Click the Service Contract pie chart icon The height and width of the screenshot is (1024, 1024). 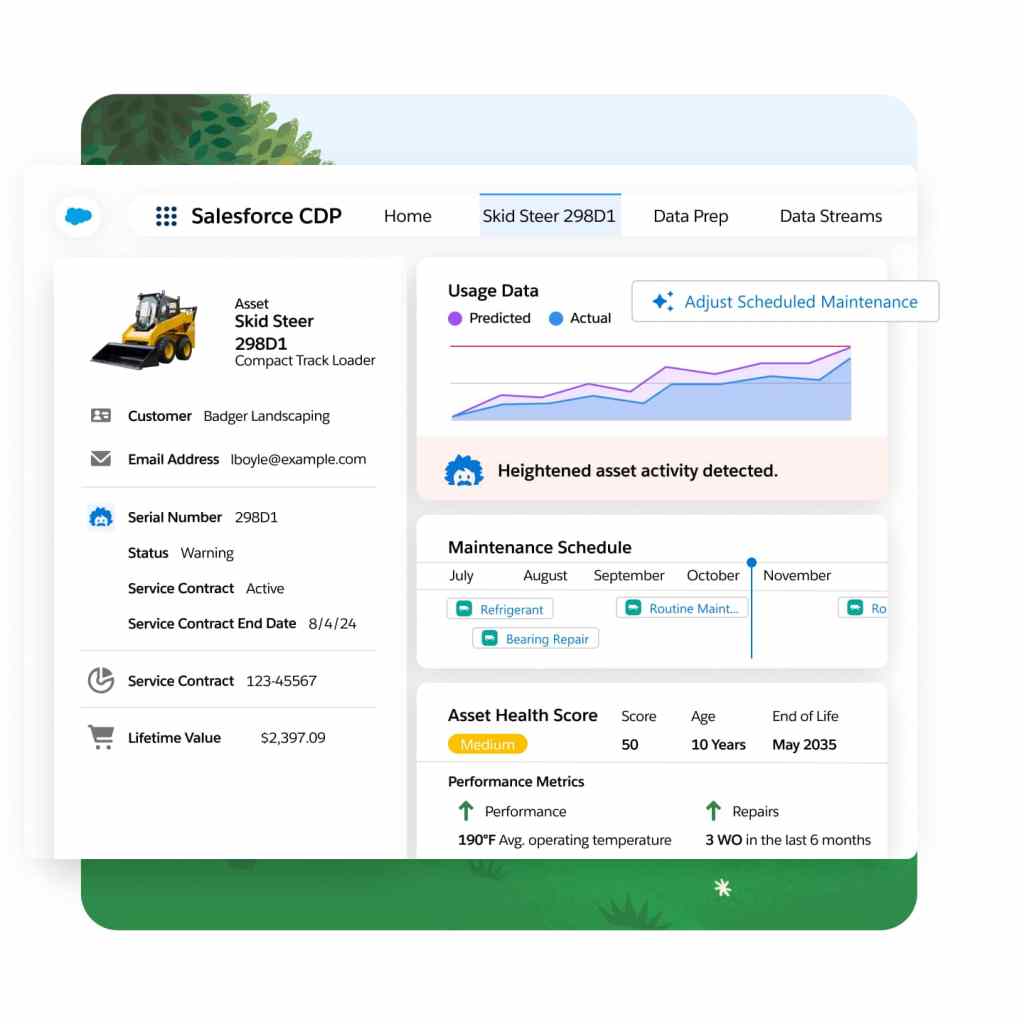[101, 680]
